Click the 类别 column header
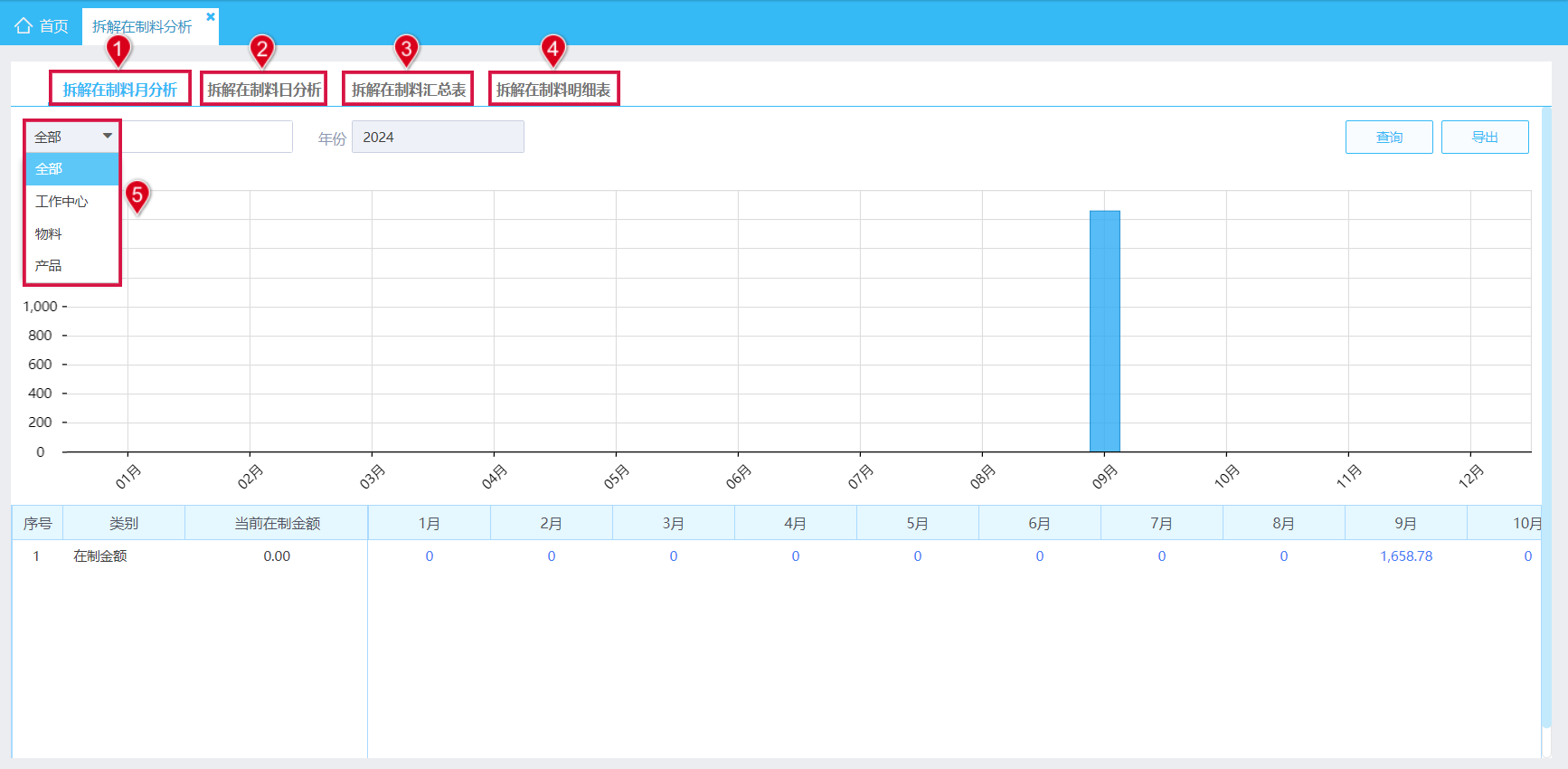Viewport: 1568px width, 769px height. point(124,524)
